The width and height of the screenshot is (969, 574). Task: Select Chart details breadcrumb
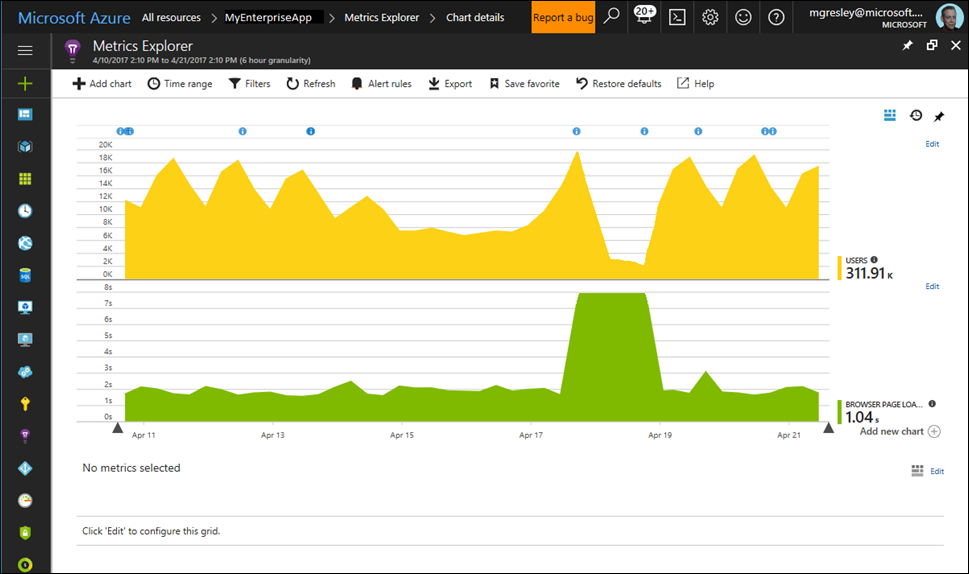475,17
